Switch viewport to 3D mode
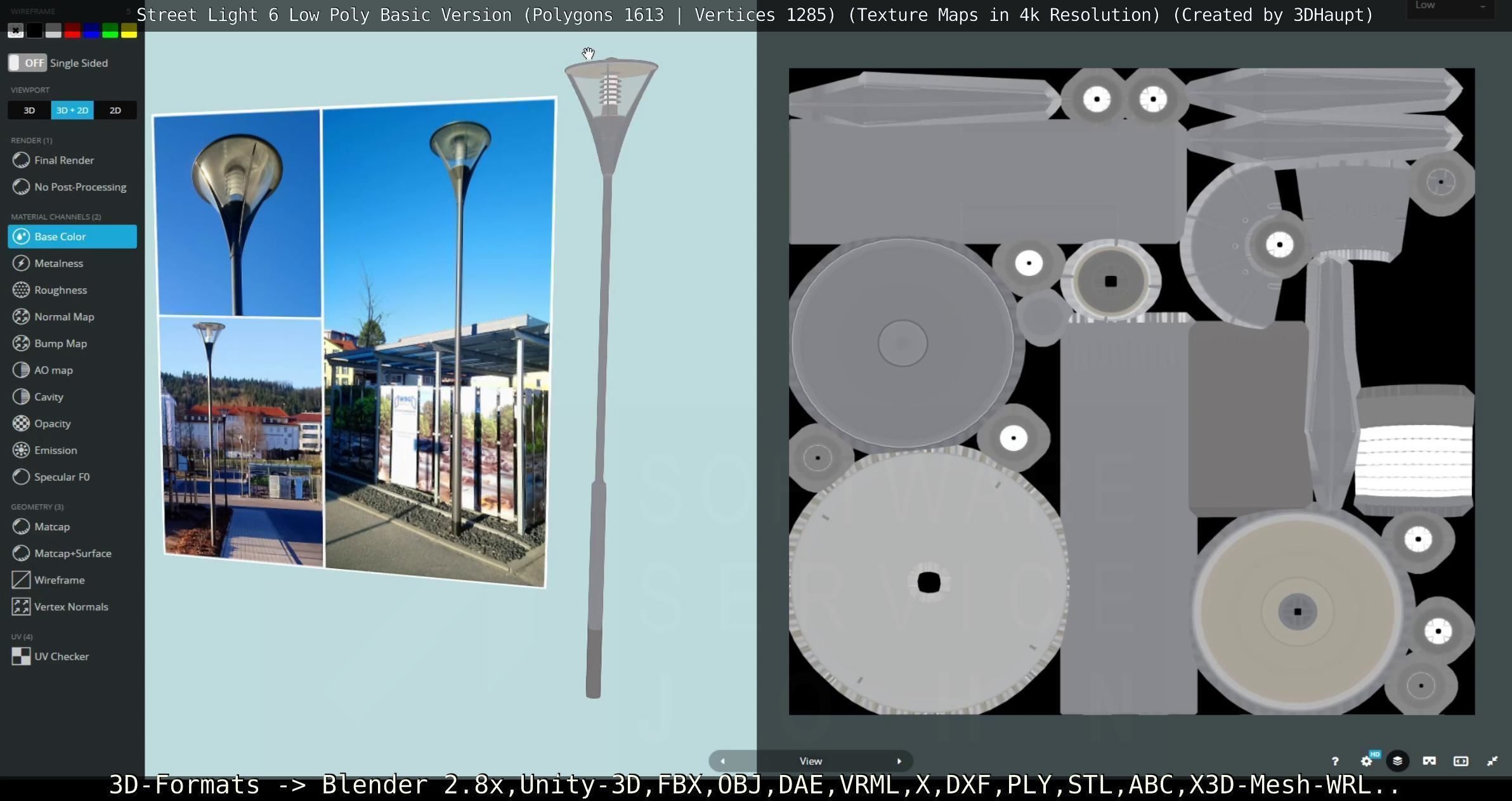 click(x=29, y=110)
